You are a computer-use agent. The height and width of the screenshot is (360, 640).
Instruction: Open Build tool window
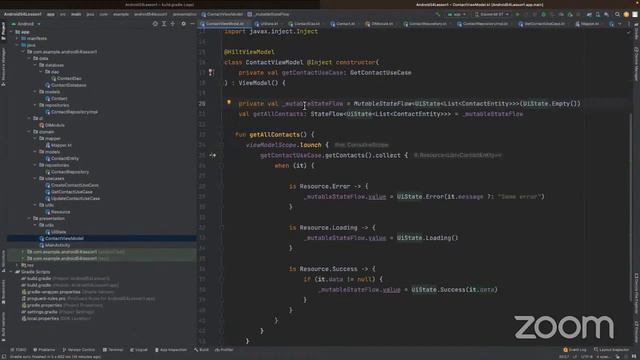(201, 350)
